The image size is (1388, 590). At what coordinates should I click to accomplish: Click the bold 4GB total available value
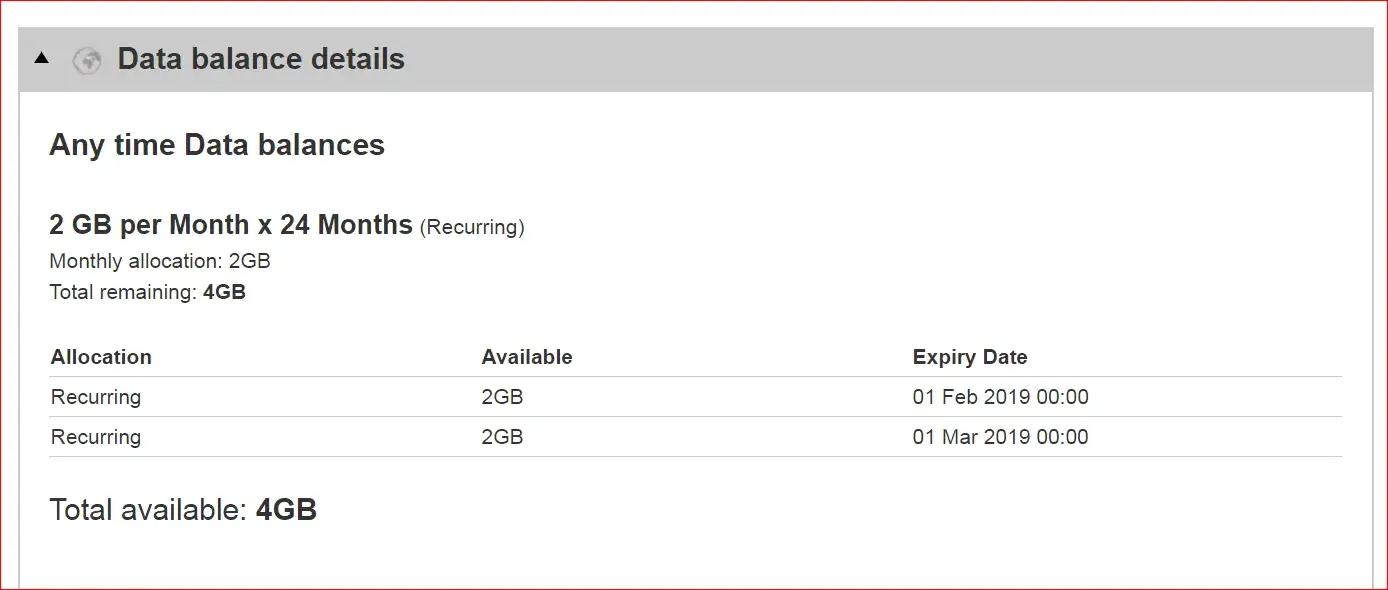(x=287, y=510)
